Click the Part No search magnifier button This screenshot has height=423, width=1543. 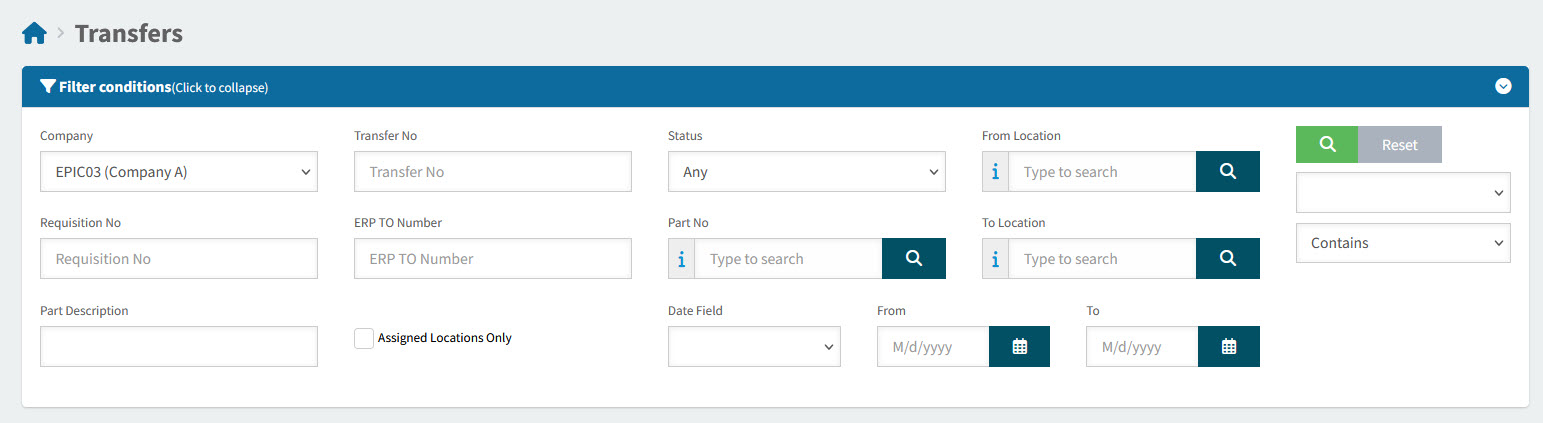913,259
